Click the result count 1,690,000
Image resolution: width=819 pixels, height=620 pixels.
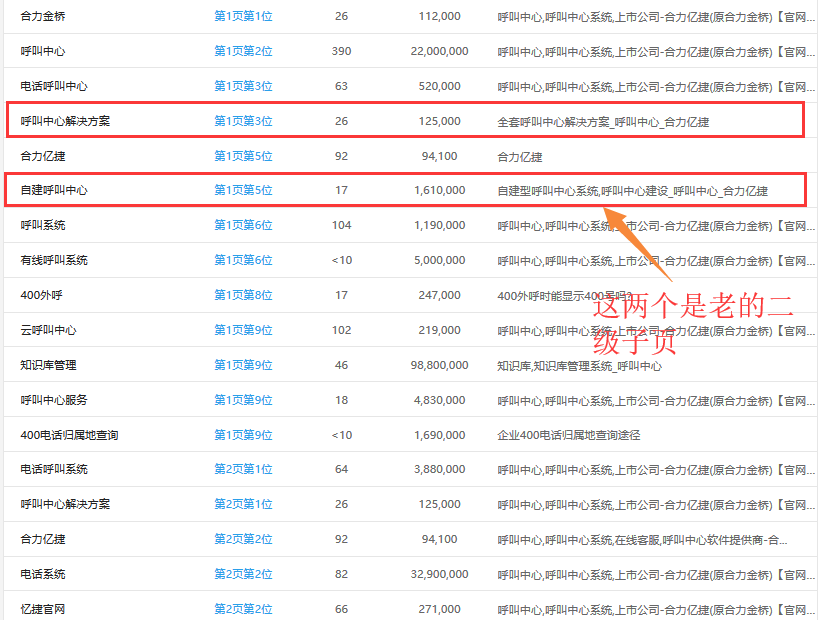[439, 435]
